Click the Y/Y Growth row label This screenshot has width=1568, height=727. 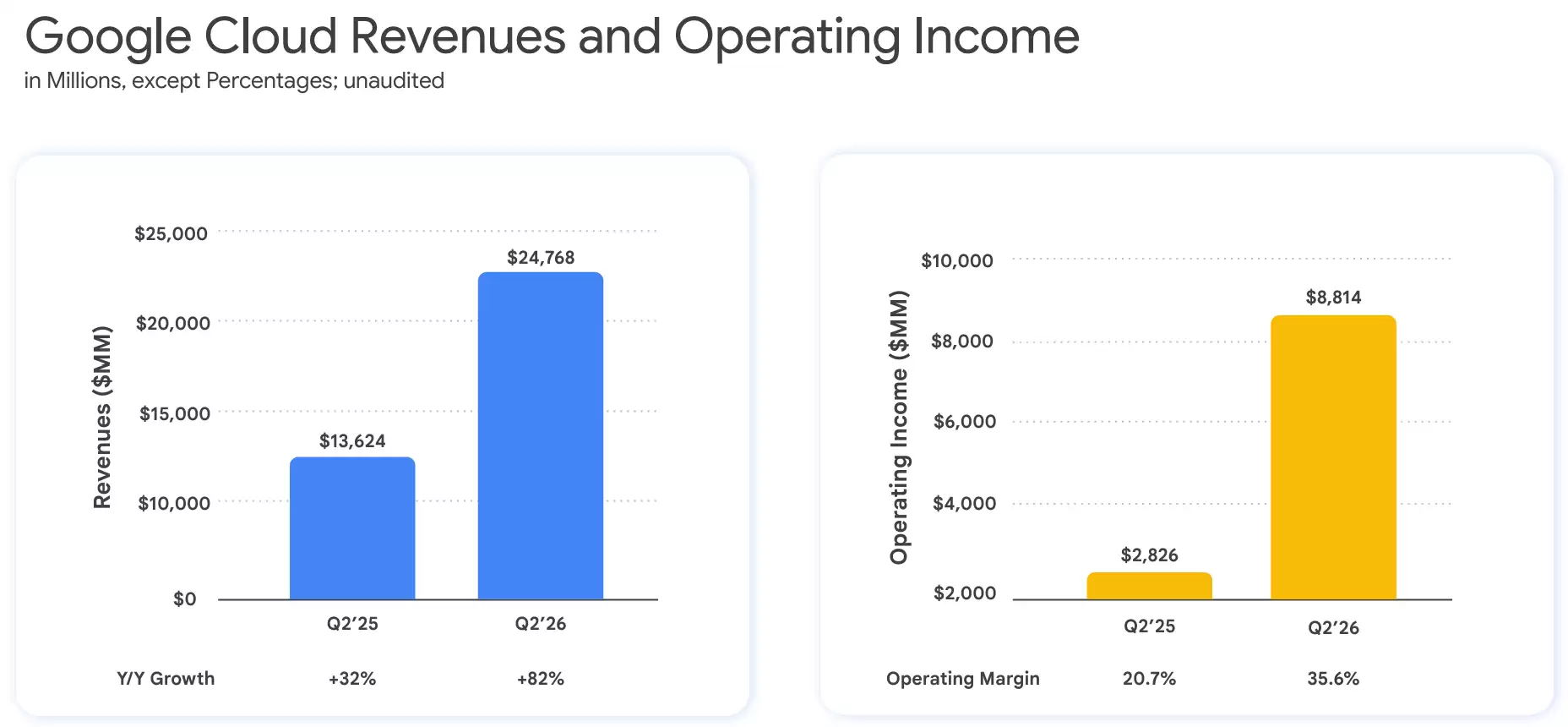tap(166, 678)
